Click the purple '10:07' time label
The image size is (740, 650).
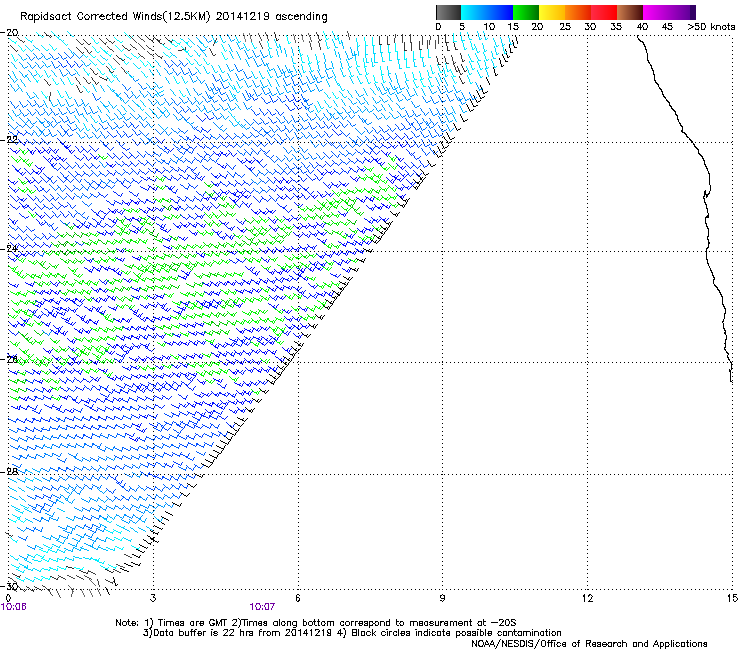(262, 607)
